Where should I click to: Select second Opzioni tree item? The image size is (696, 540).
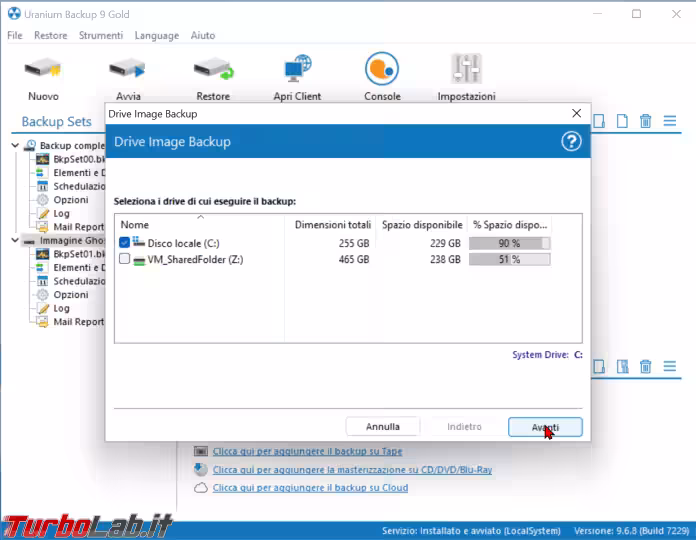click(71, 295)
